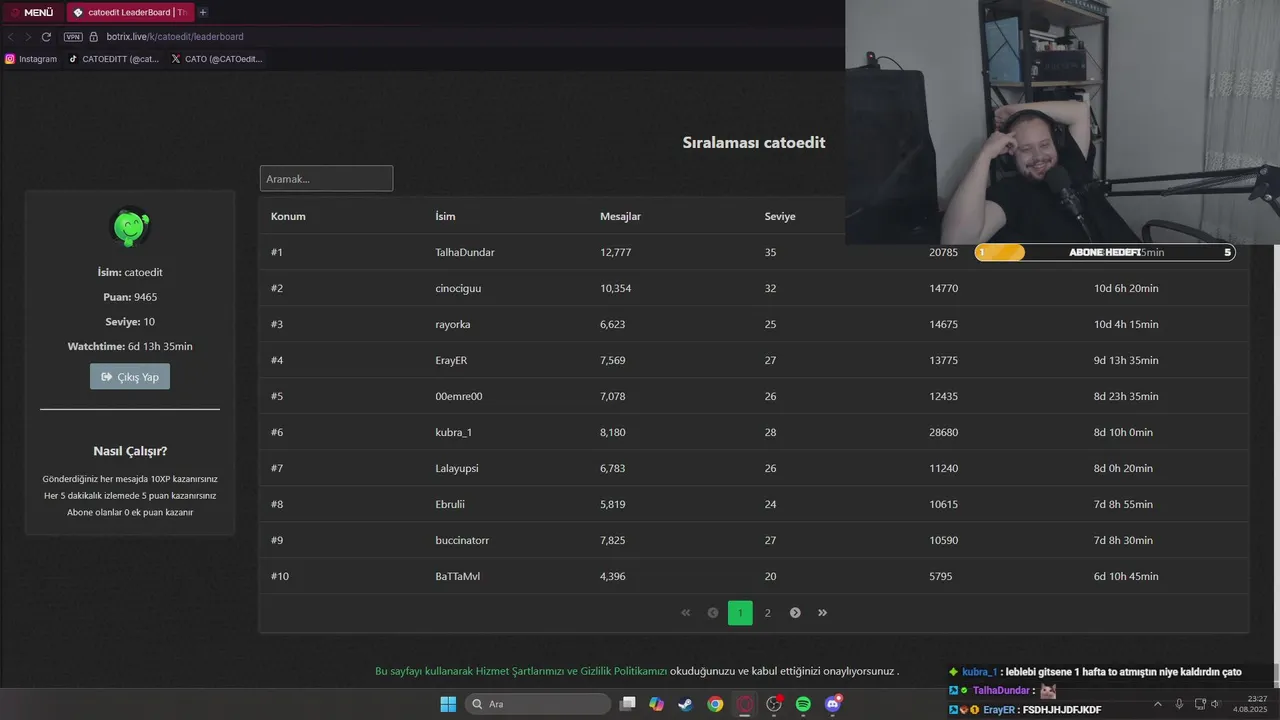The width and height of the screenshot is (1280, 720).
Task: Jump to first page with double-left arrow
Action: pyautogui.click(x=686, y=613)
